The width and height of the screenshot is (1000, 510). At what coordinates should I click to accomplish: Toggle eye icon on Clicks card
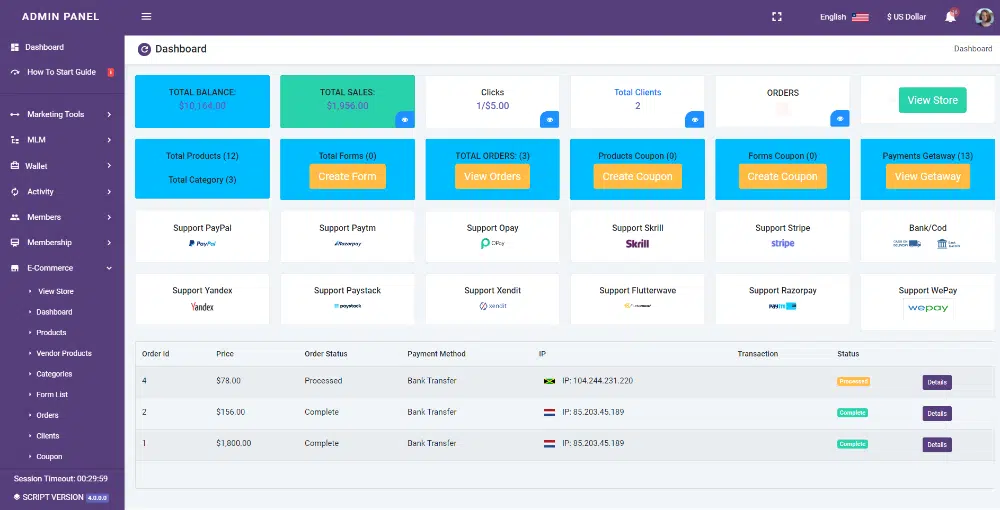pyautogui.click(x=549, y=119)
